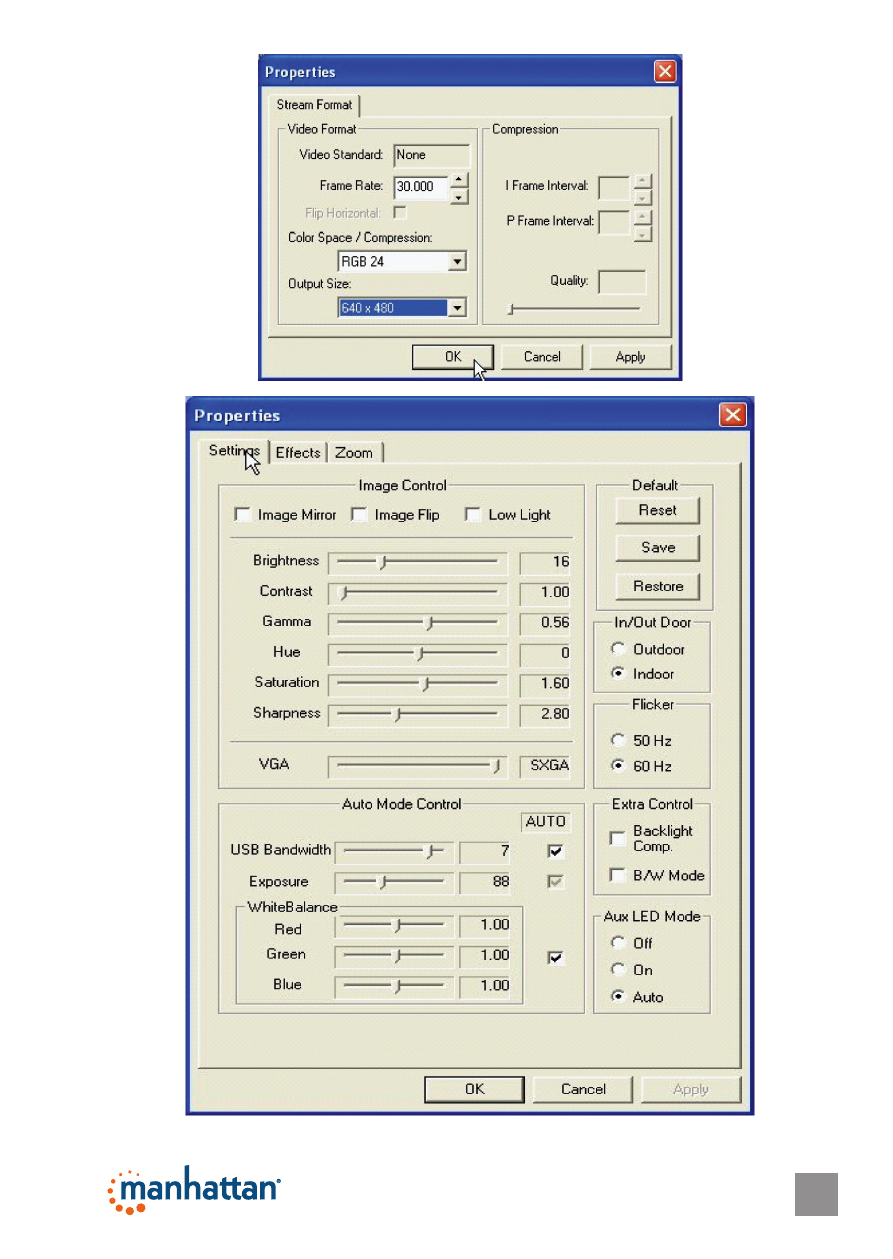Image resolution: width=893 pixels, height=1259 pixels.
Task: Toggle the USB Bandwidth AUTO checkbox
Action: 556,852
